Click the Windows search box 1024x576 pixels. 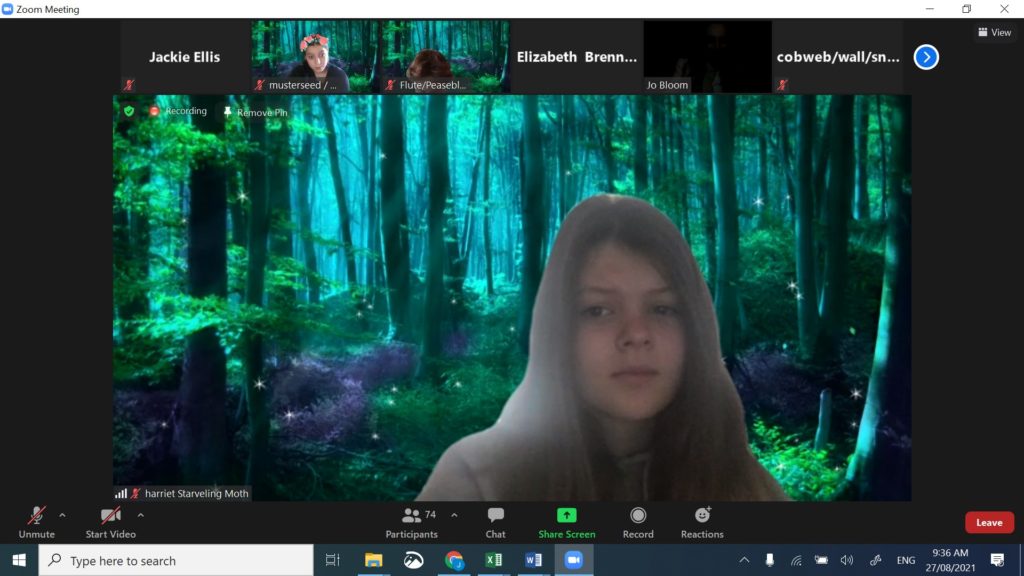click(x=180, y=560)
